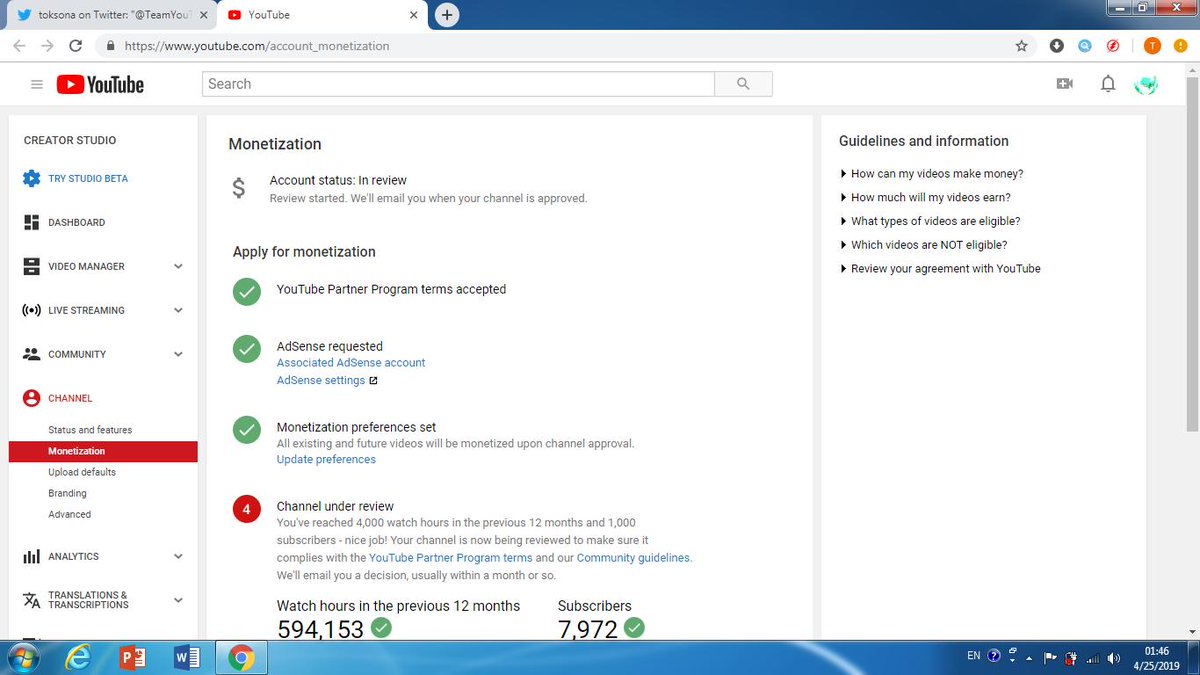Click the Chrome taskbar icon
This screenshot has height=675, width=1200.
[241, 658]
